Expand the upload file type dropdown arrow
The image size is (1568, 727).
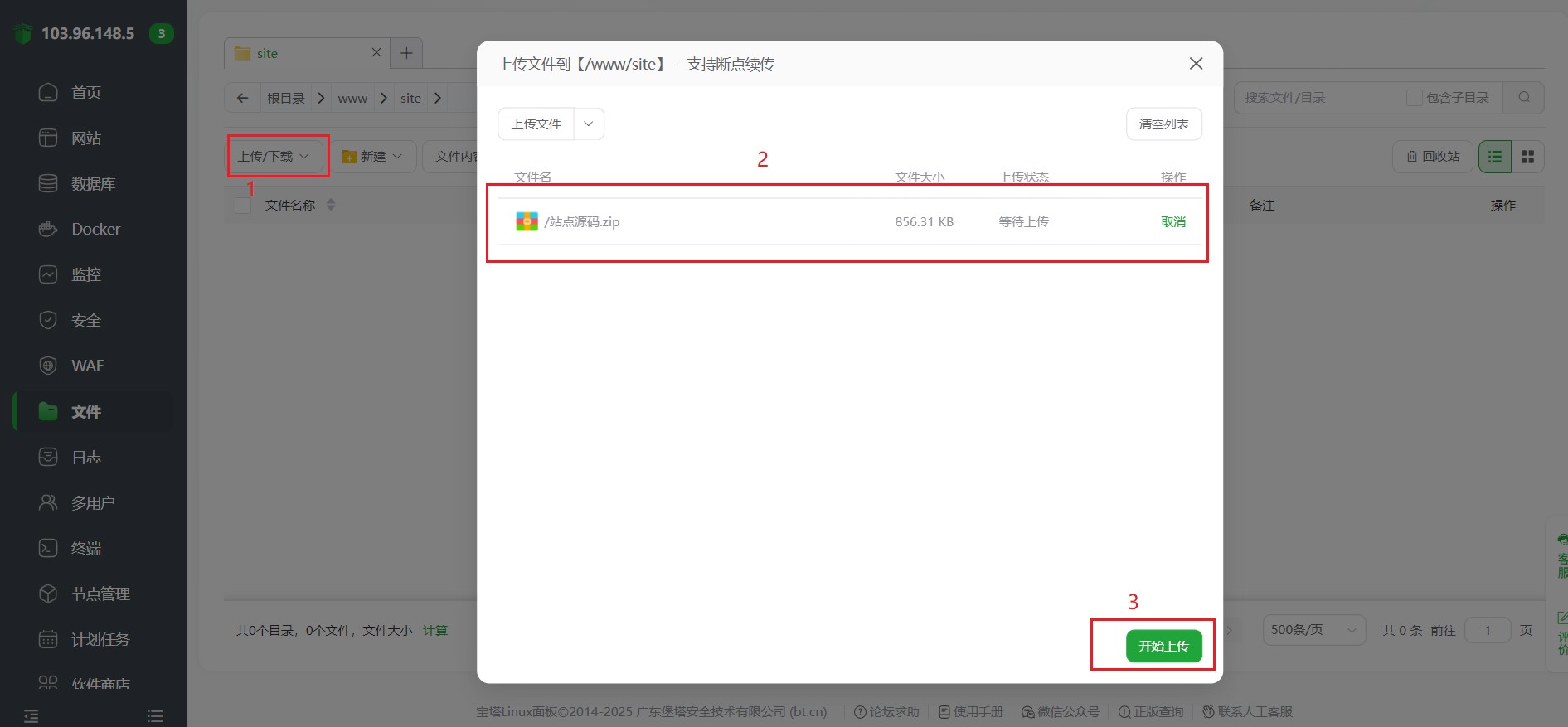click(589, 124)
